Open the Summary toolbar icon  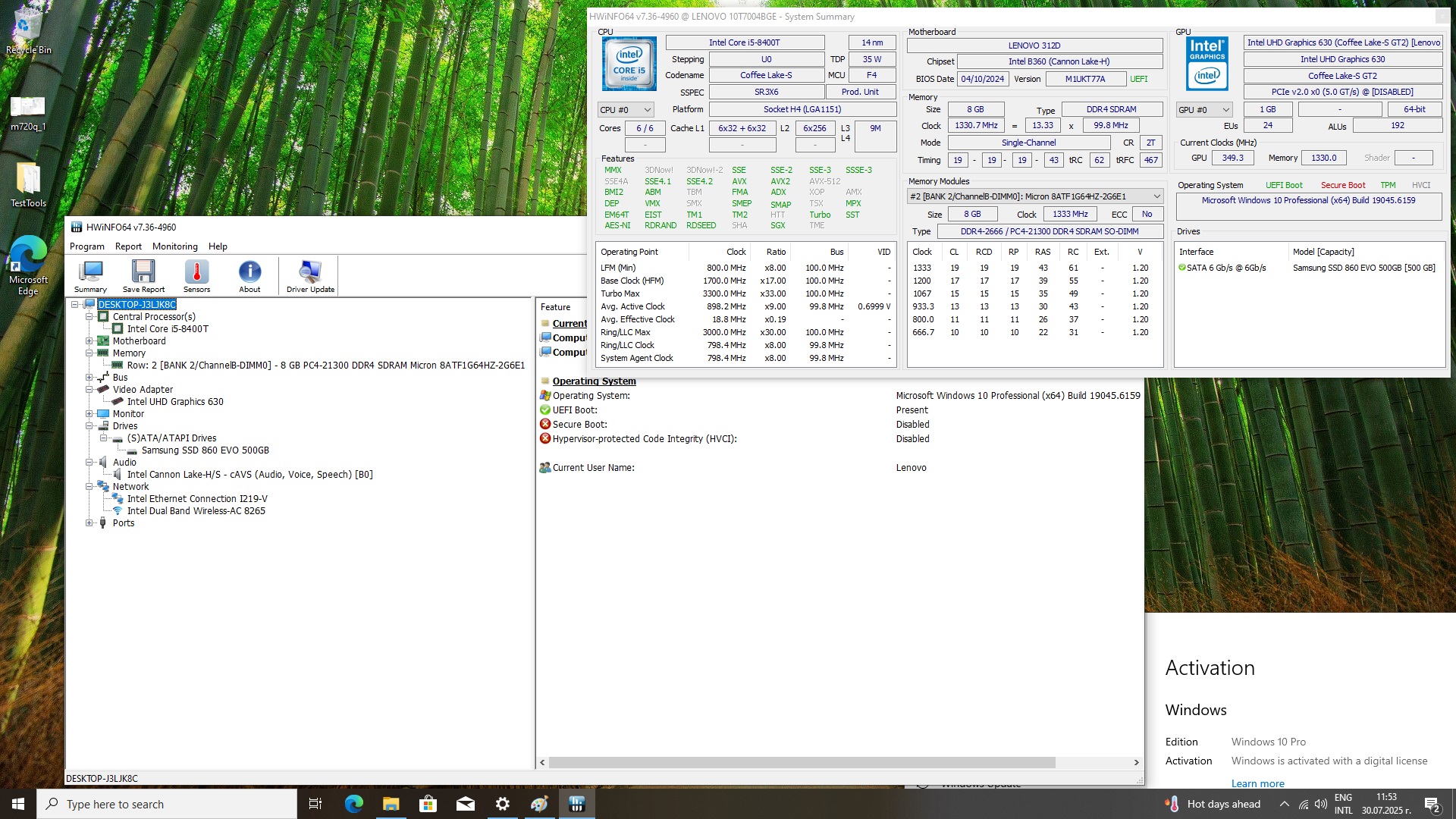coord(91,276)
